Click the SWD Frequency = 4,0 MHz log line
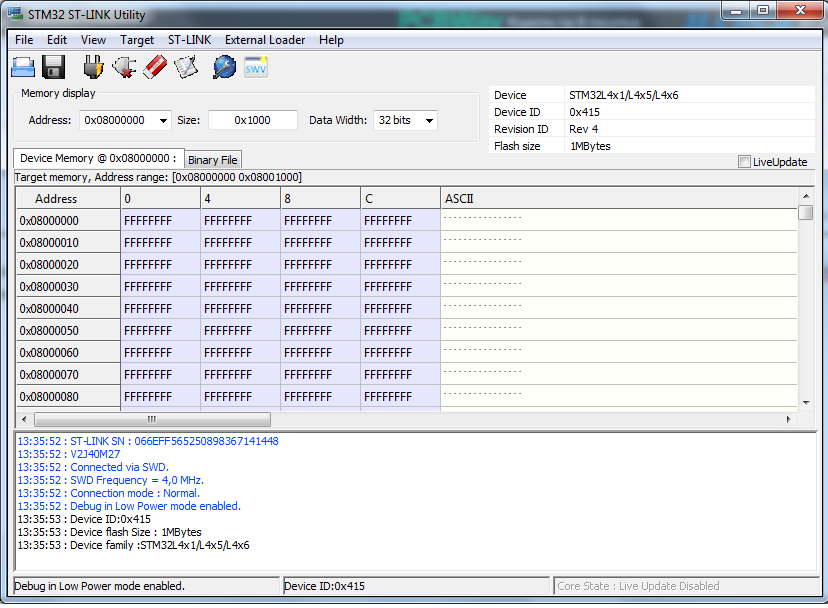Viewport: 828px width, 608px height. coord(110,480)
